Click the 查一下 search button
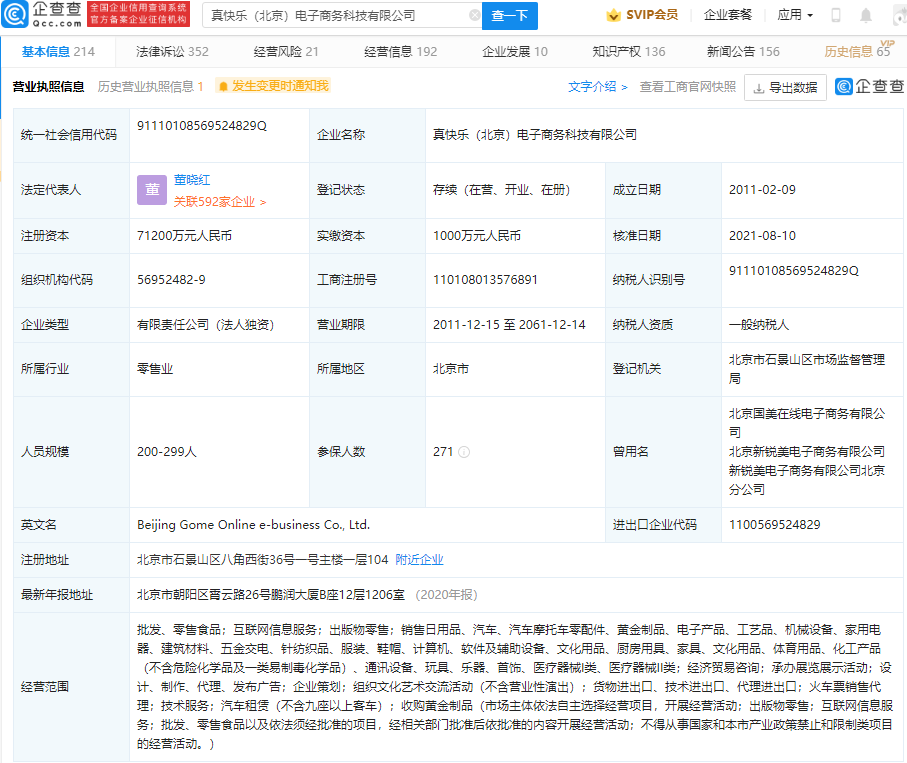The height and width of the screenshot is (763, 907). (510, 16)
